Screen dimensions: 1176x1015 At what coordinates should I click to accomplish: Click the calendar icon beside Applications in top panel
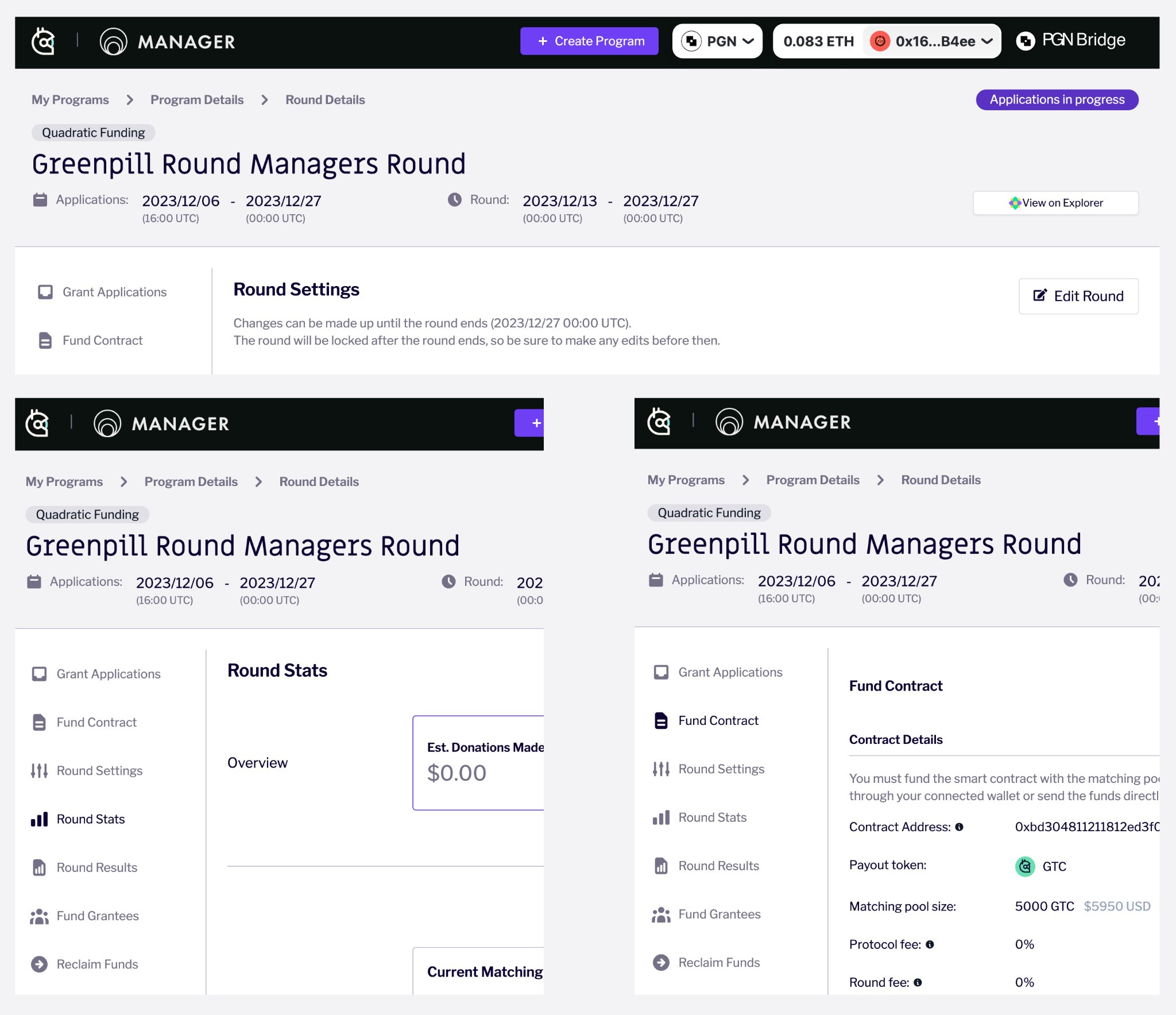[40, 200]
